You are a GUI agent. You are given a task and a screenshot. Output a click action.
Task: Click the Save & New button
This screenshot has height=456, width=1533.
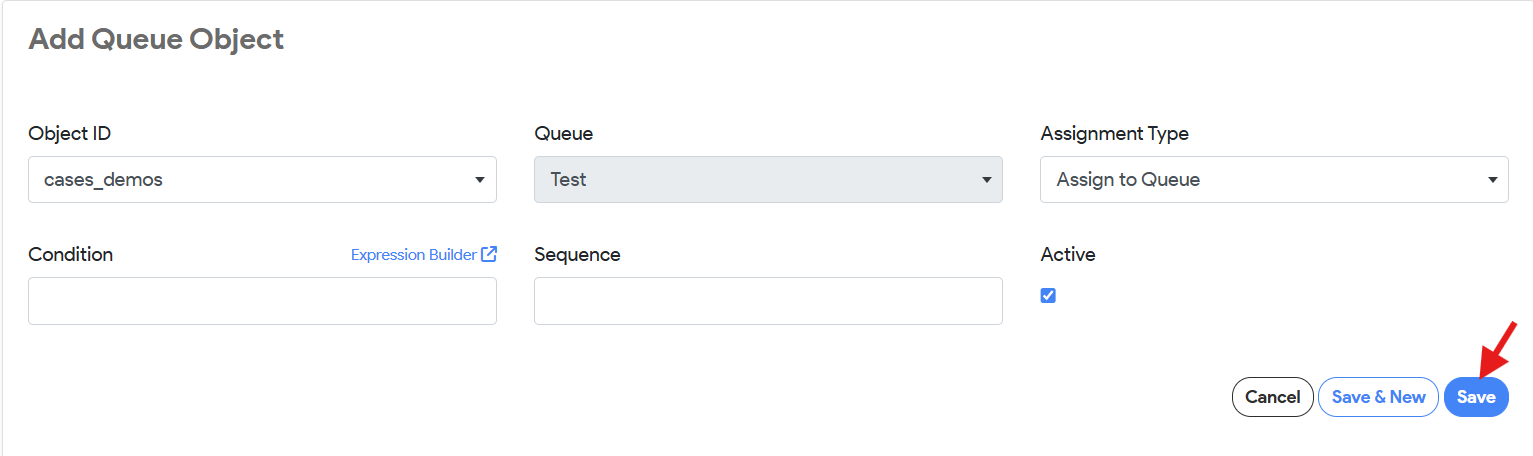click(1378, 397)
